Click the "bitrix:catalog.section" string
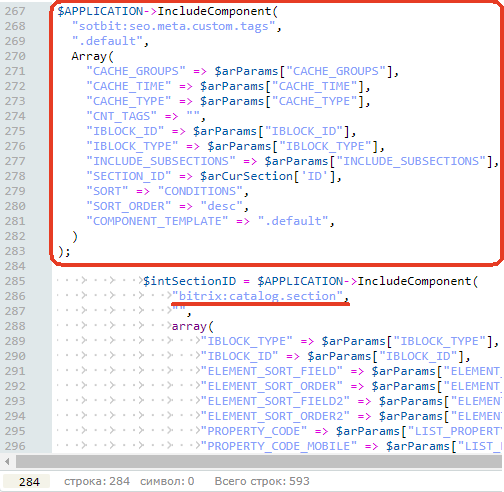504x492 pixels. click(257, 296)
